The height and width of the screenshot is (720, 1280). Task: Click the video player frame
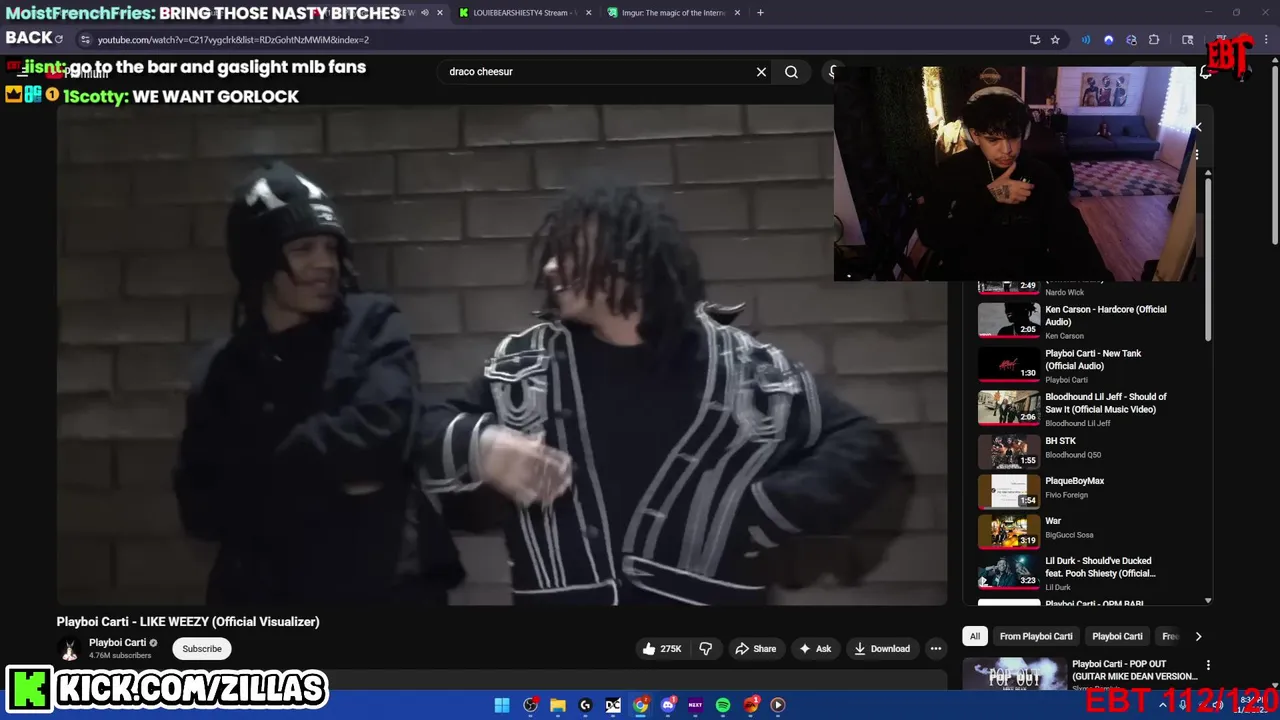coord(502,355)
